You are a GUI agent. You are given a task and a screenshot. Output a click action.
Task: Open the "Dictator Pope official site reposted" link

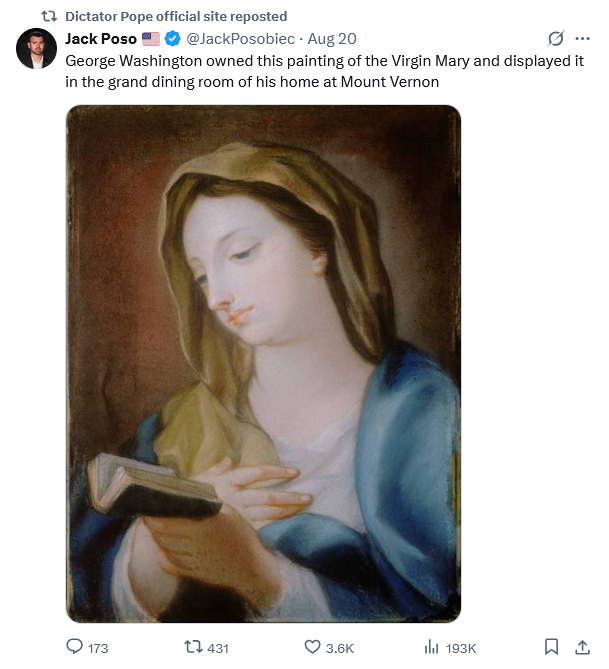click(x=176, y=16)
